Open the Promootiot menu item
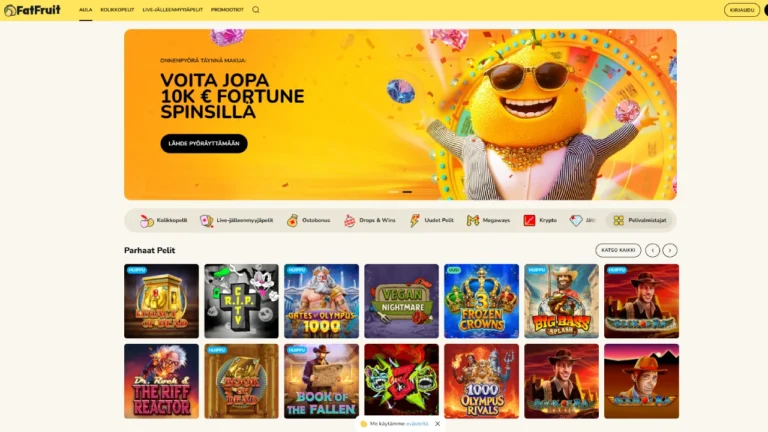The image size is (768, 432). coord(227,10)
